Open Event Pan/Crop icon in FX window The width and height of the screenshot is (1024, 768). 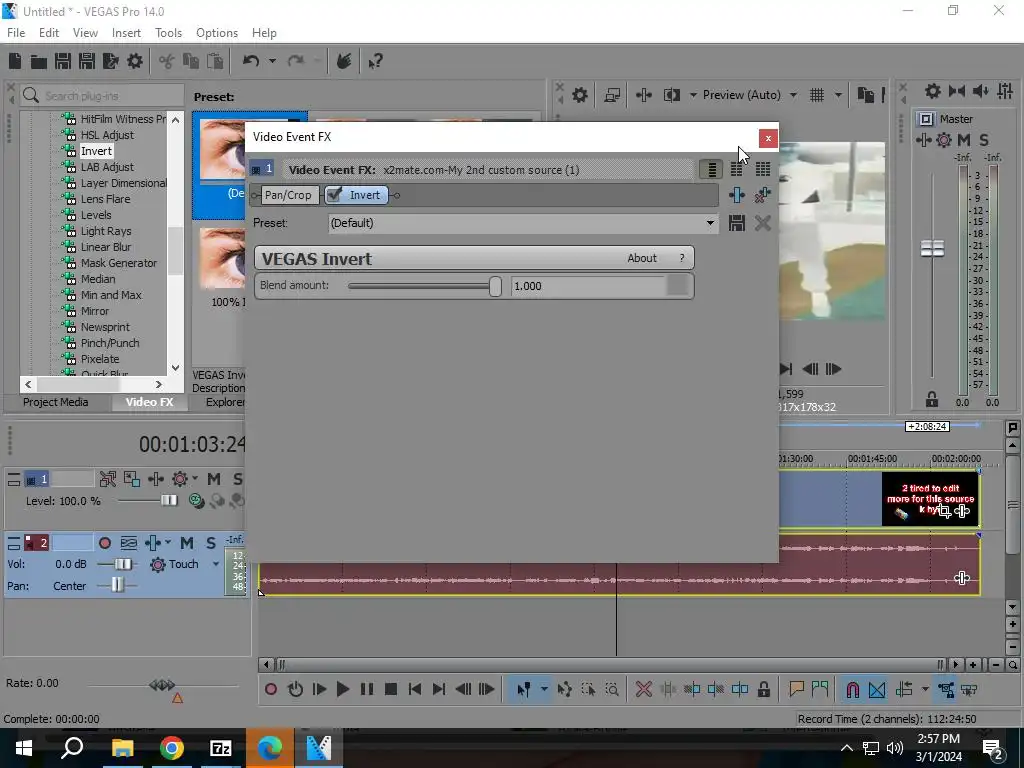[737, 195]
